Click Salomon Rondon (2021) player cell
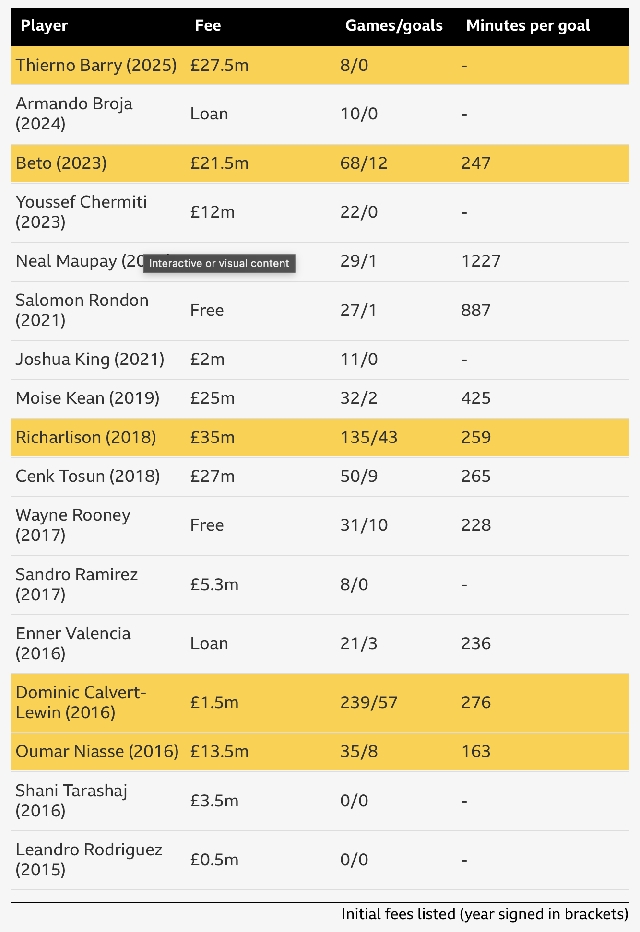The width and height of the screenshot is (640, 932). coord(82,310)
